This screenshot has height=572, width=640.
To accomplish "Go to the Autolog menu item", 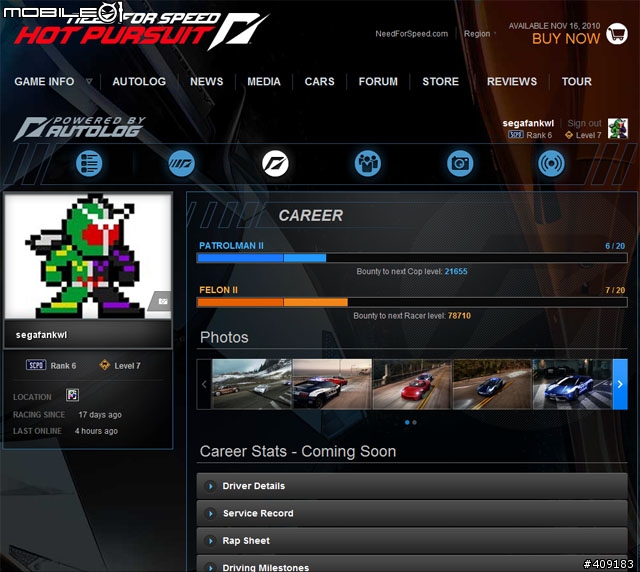I will pyautogui.click(x=139, y=81).
